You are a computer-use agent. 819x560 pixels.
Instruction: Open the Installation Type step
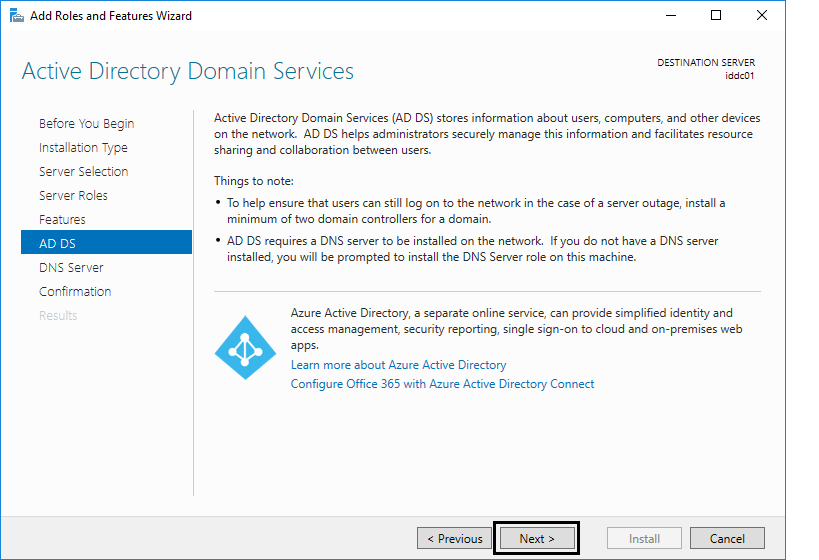[83, 148]
